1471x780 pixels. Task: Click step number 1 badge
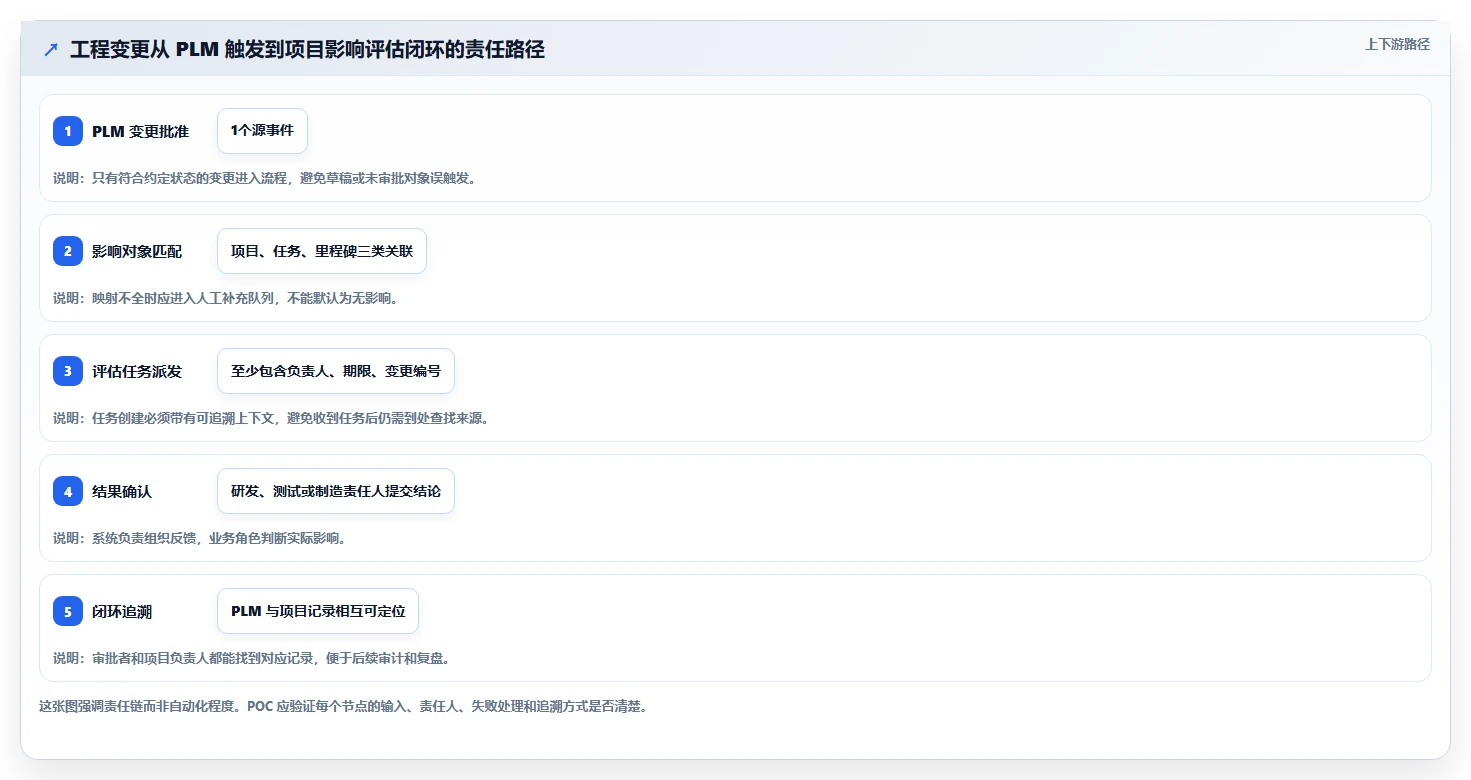tap(68, 131)
